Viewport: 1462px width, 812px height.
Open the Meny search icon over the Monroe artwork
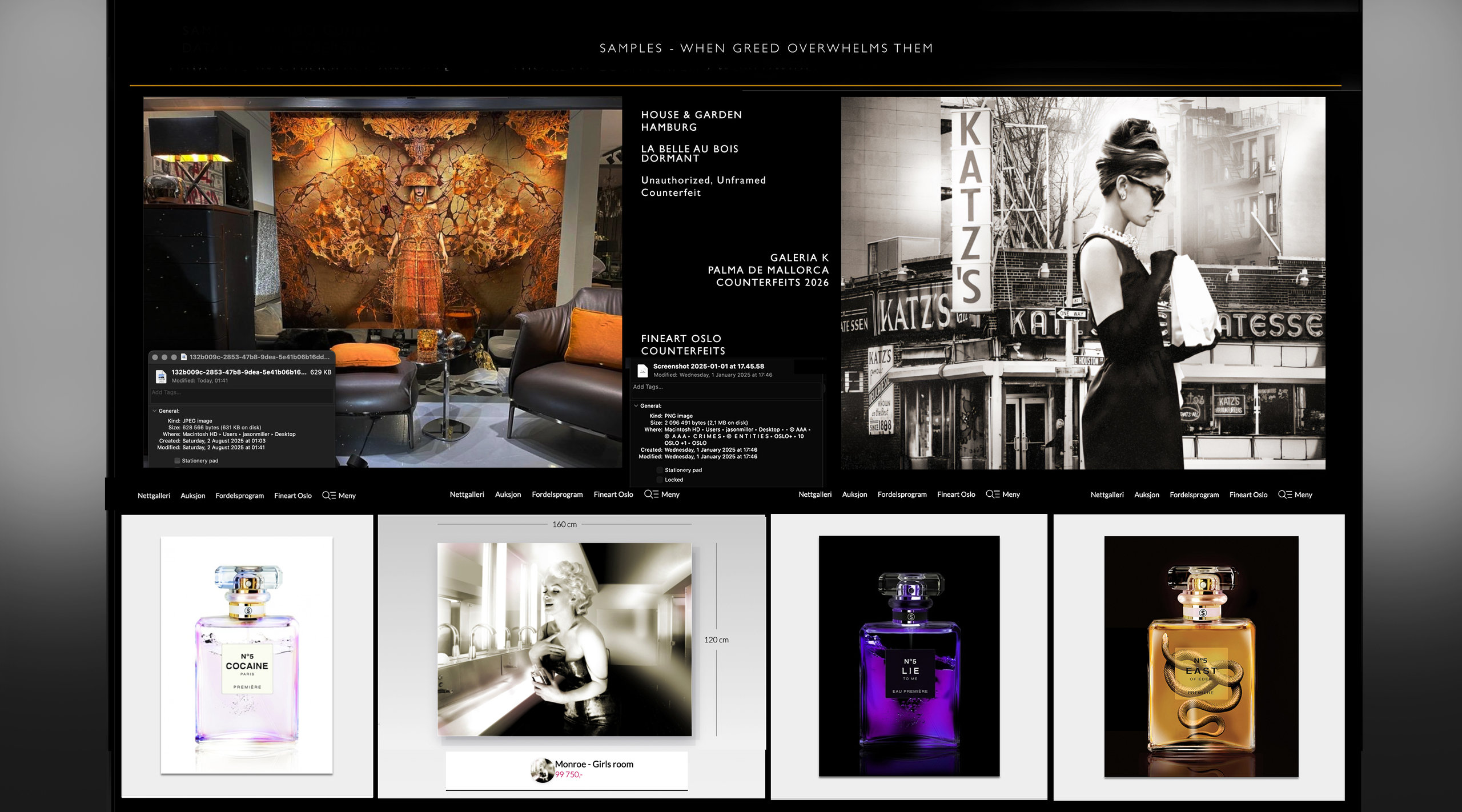tap(651, 495)
